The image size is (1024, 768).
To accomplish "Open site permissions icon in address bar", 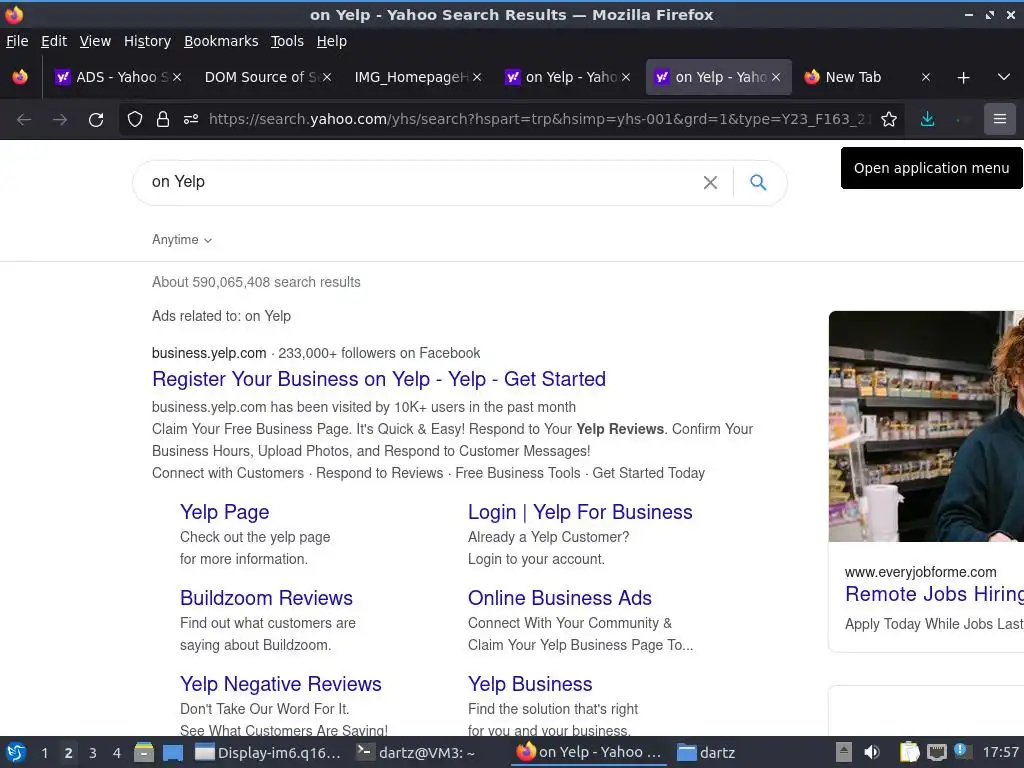I will (191, 120).
